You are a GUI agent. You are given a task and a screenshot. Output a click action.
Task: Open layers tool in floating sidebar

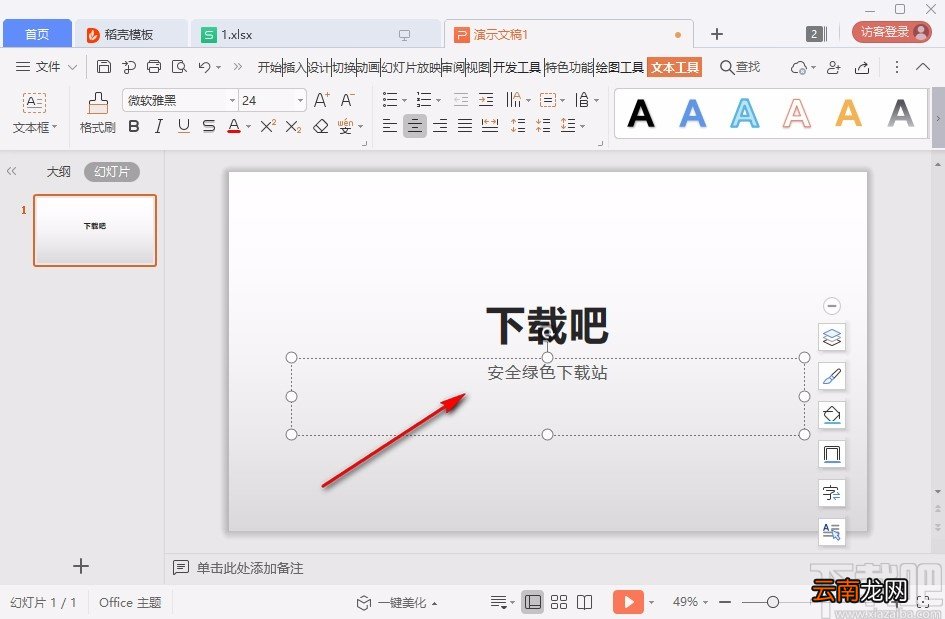(x=832, y=337)
